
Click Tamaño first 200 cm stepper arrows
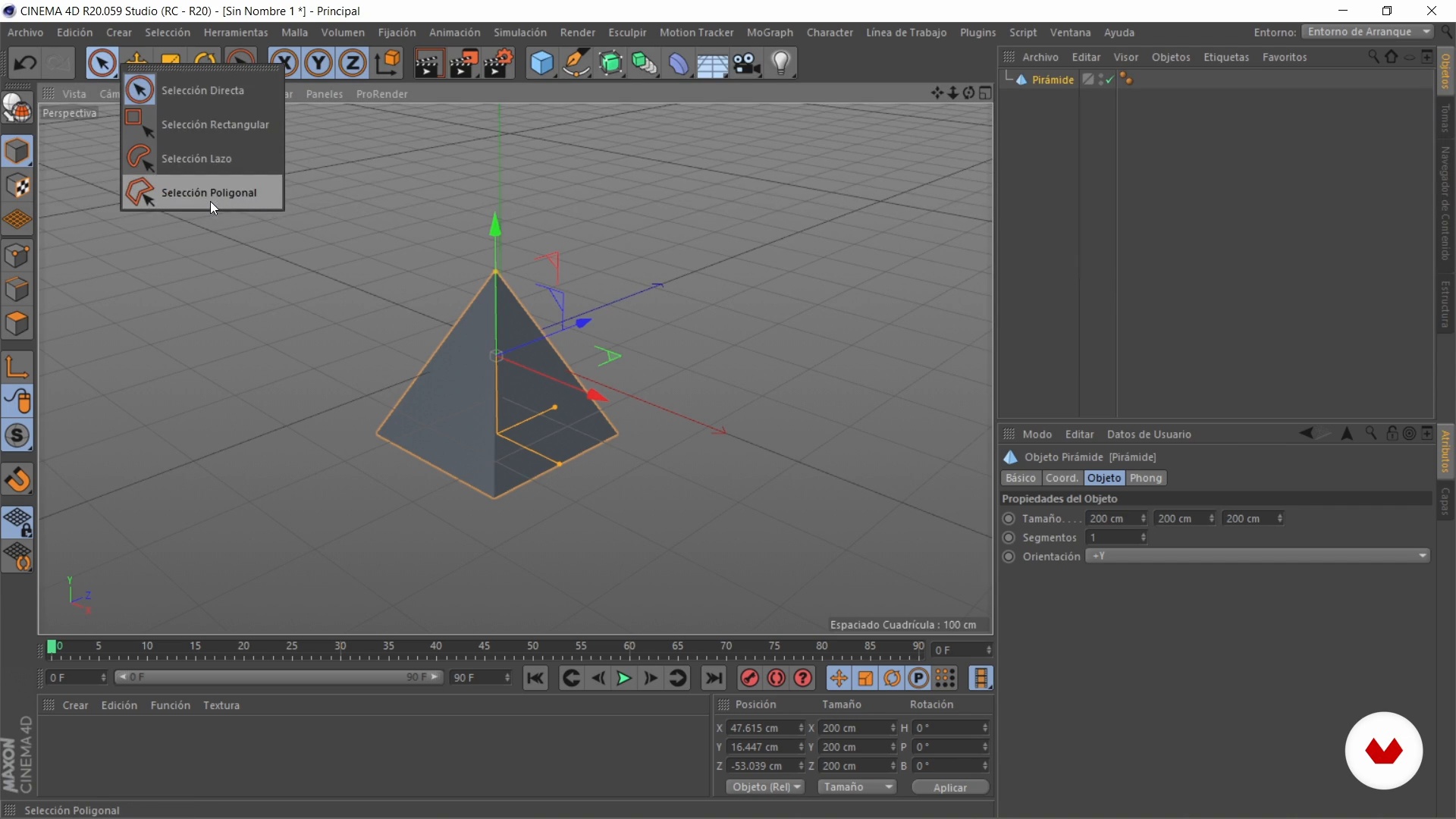pyautogui.click(x=1143, y=519)
